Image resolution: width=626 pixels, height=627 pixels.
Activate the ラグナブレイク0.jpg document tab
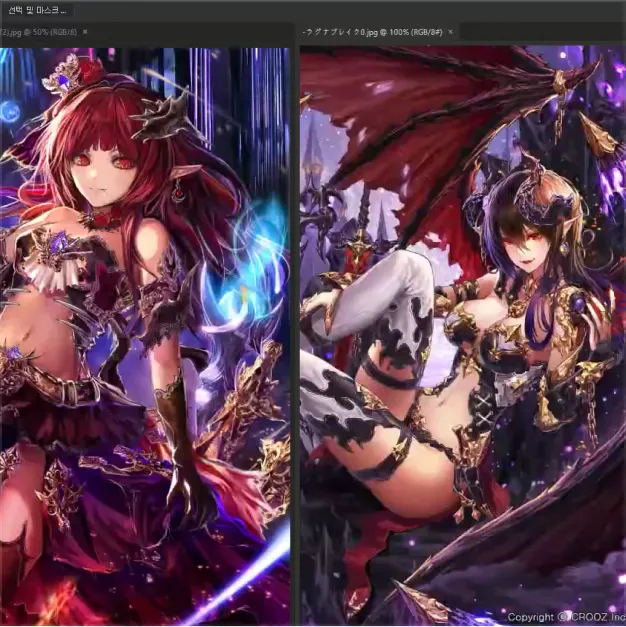pos(373,32)
